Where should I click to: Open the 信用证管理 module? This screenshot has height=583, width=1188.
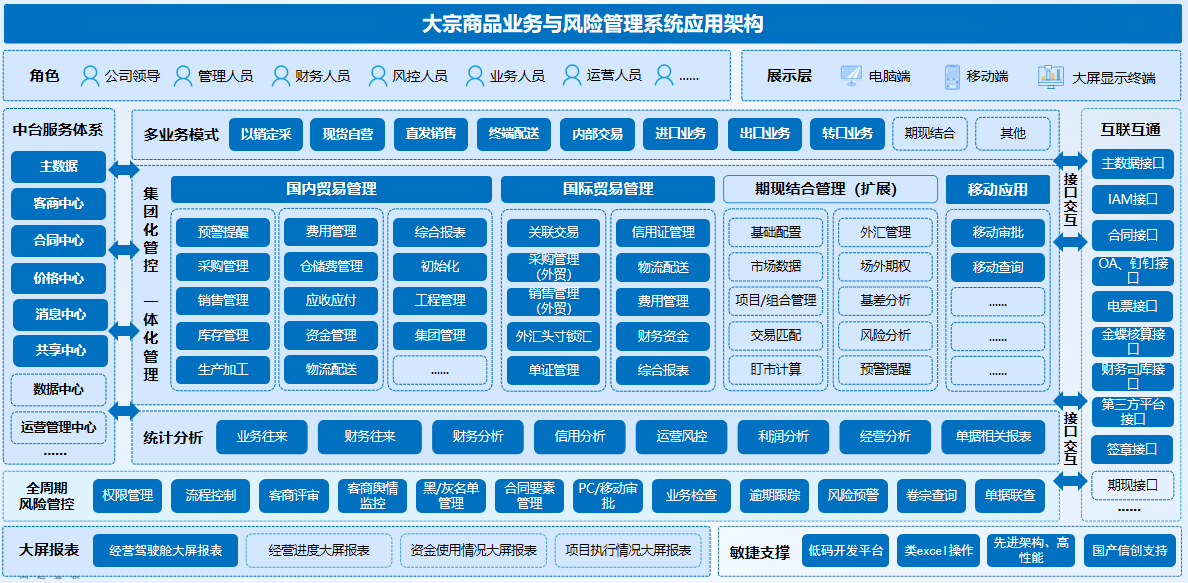pos(663,232)
